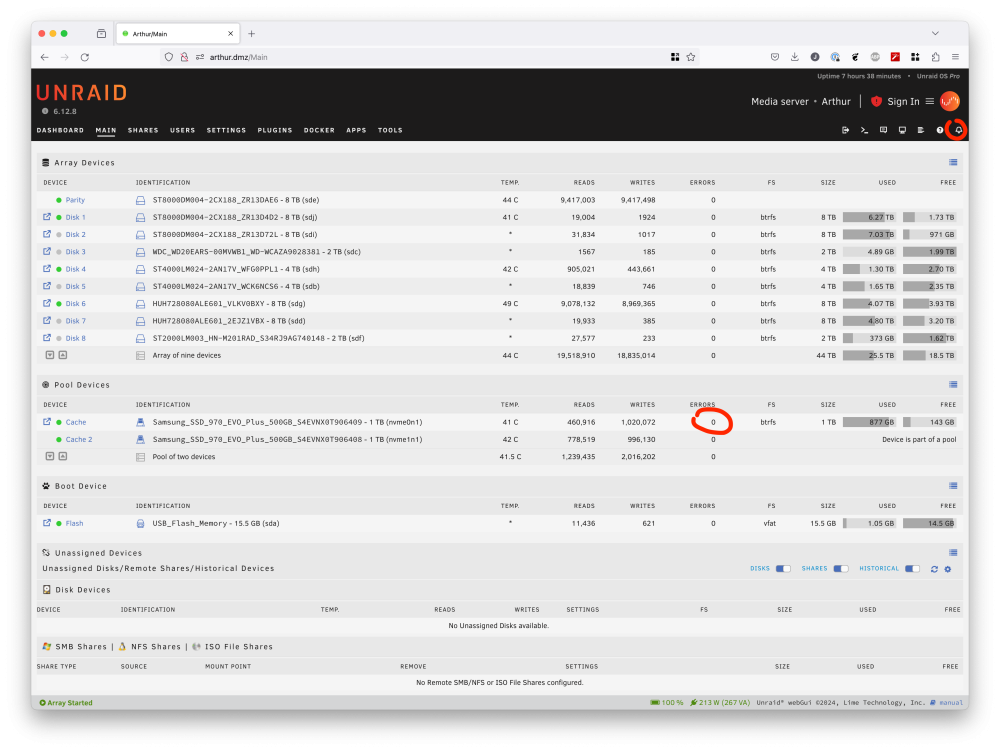This screenshot has width=1000, height=751.
Task: Reload the page in Firefox
Action: [85, 57]
